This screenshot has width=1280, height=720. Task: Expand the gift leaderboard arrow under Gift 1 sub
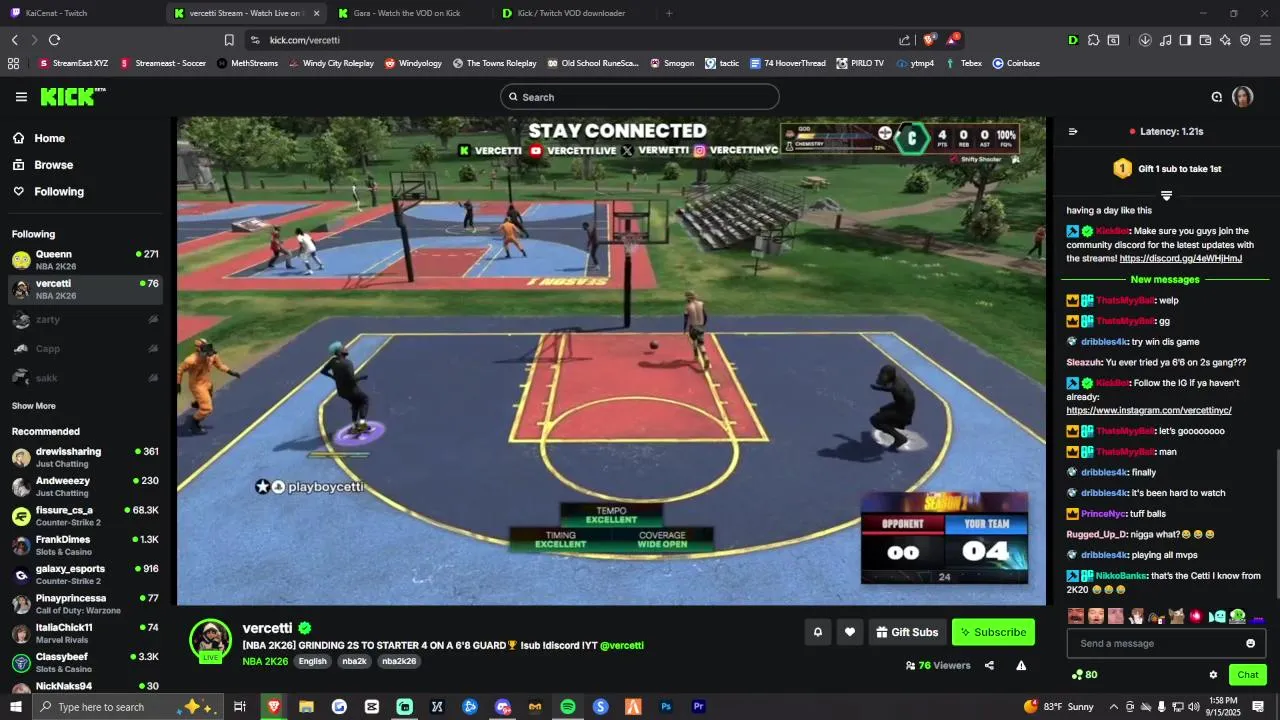(x=1166, y=195)
